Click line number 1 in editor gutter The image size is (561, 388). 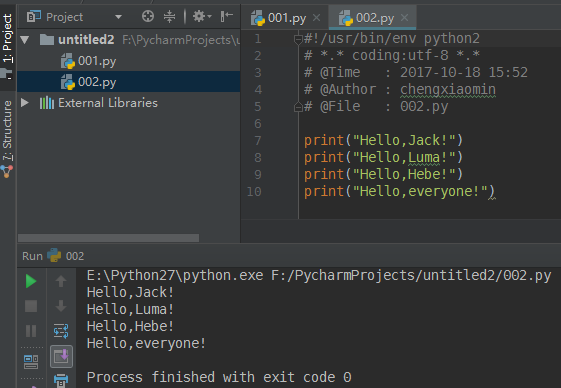[258, 39]
